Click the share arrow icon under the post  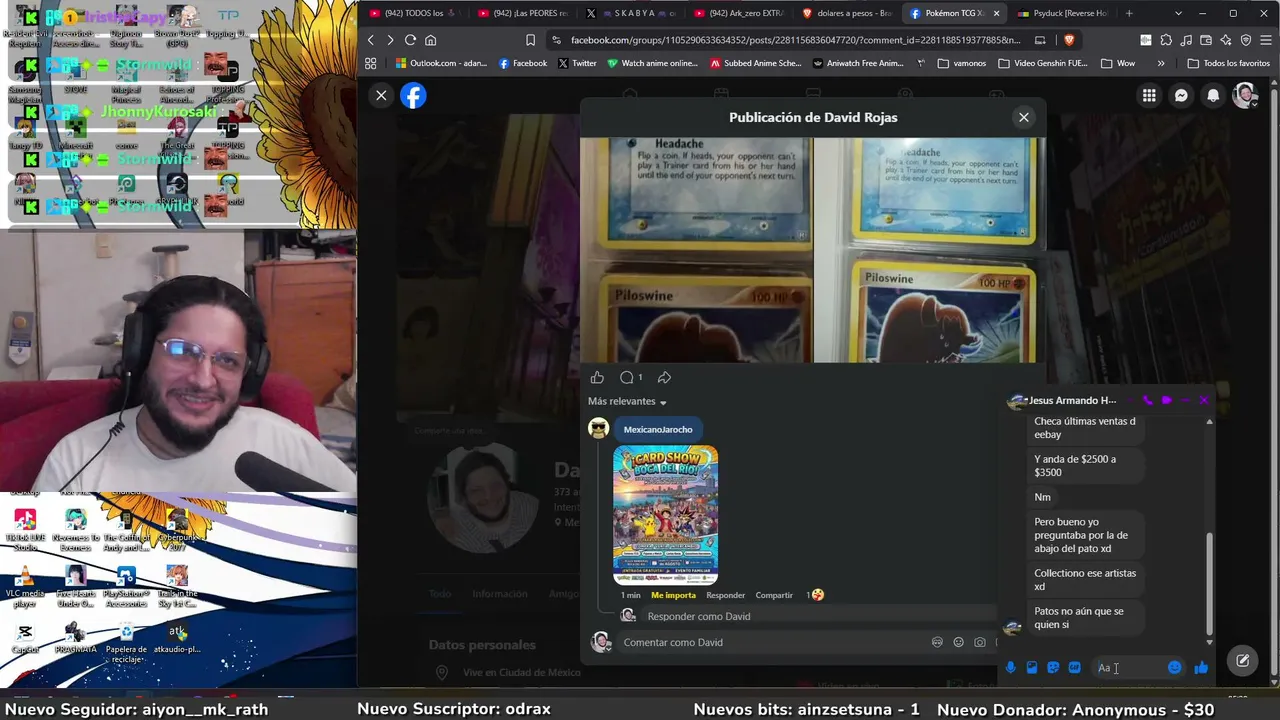click(664, 377)
